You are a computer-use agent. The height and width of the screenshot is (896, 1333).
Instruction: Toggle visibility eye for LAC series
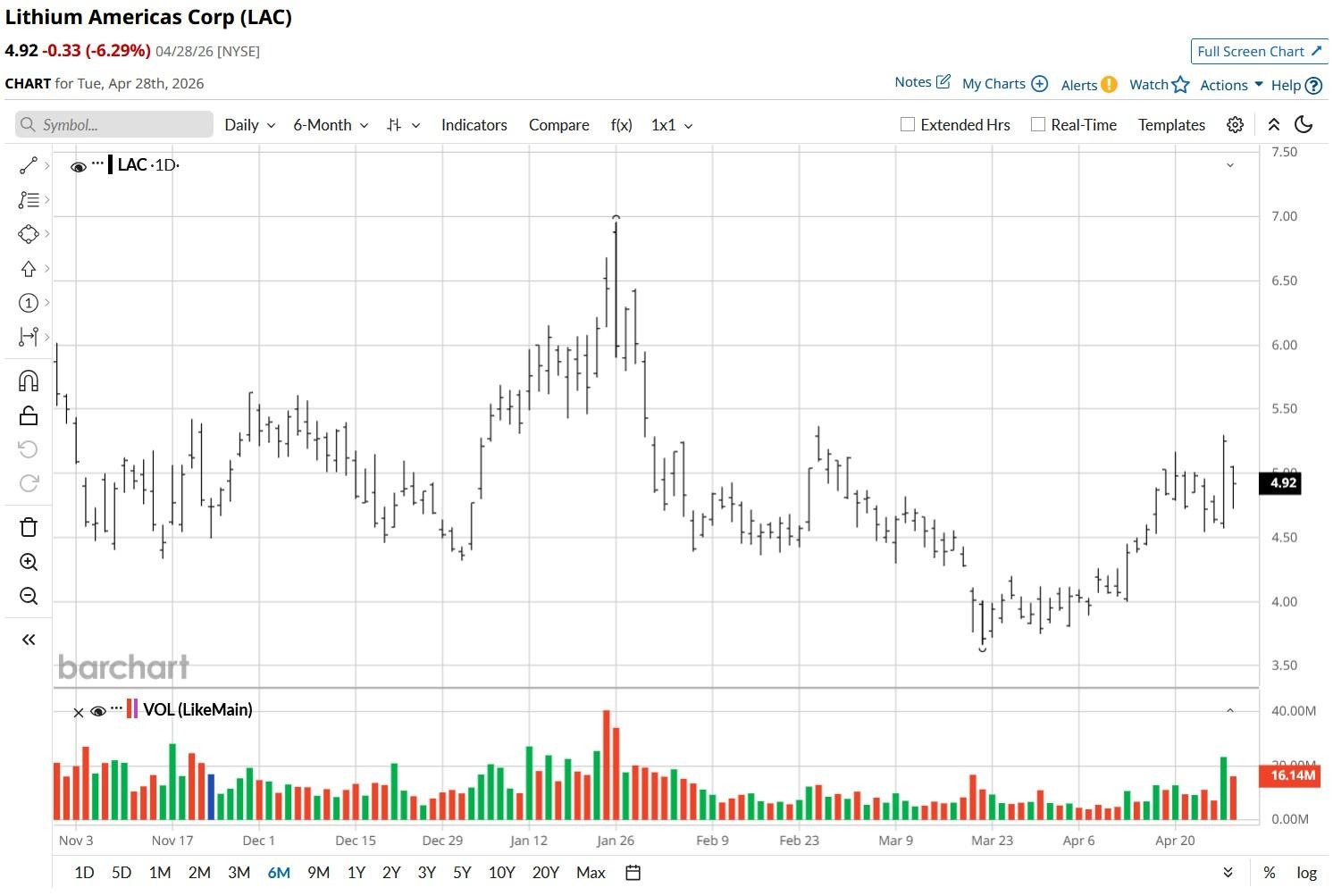[79, 166]
